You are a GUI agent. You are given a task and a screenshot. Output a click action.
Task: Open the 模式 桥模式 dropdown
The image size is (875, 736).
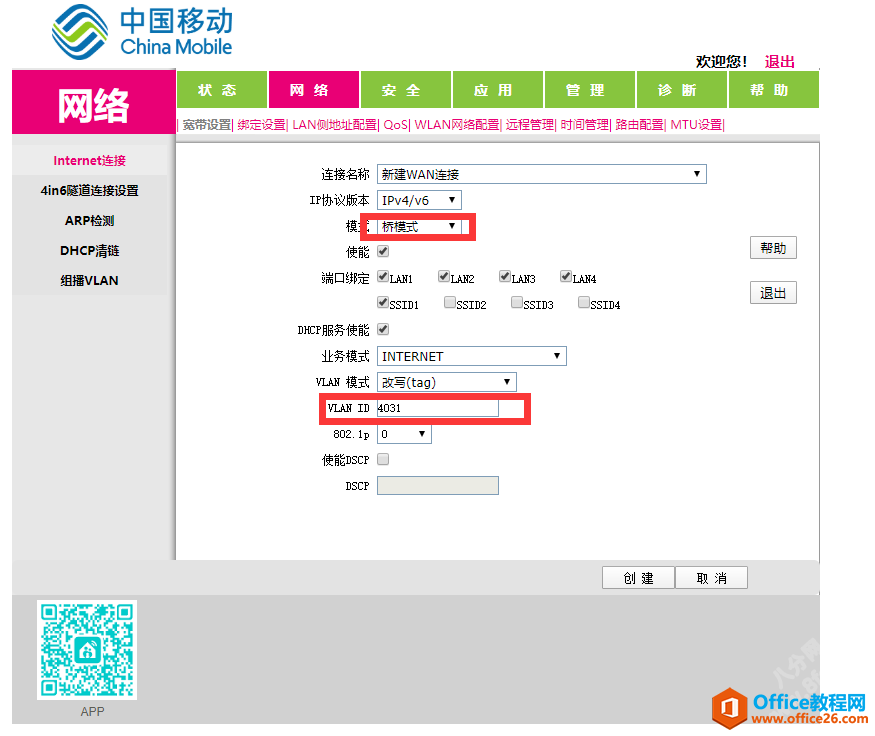(420, 227)
